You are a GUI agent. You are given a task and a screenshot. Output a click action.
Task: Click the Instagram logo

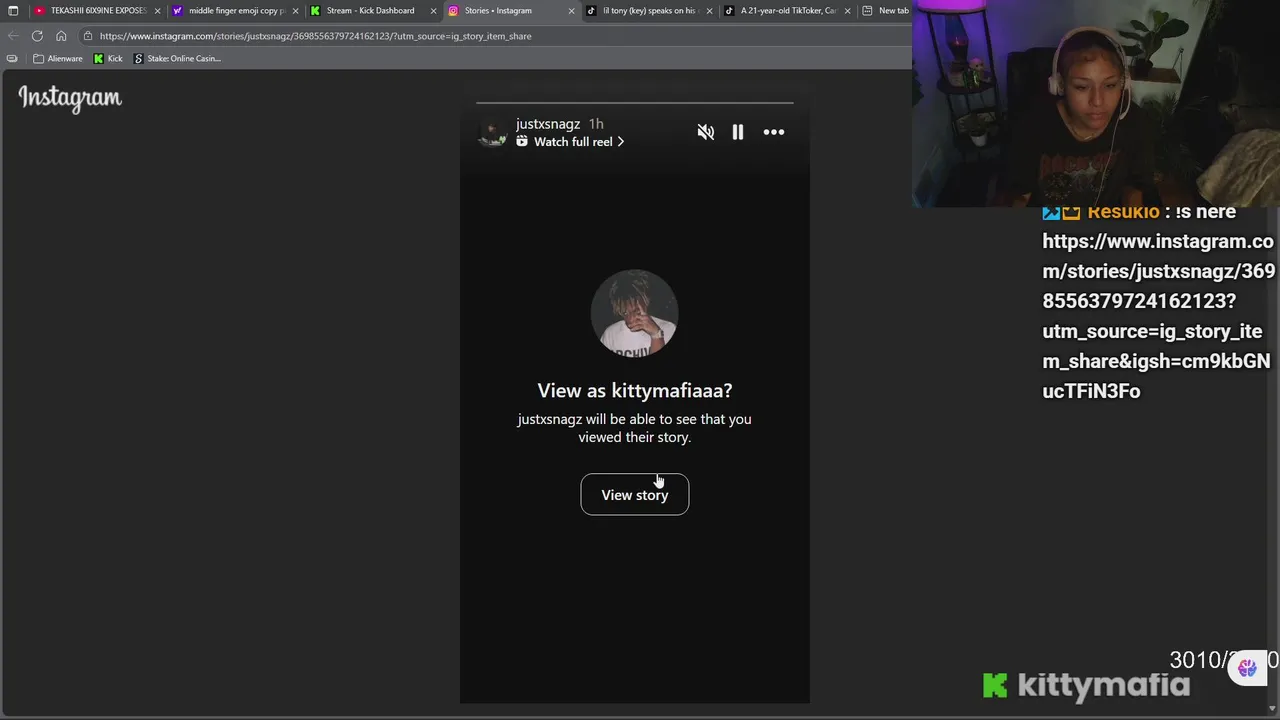click(x=70, y=98)
